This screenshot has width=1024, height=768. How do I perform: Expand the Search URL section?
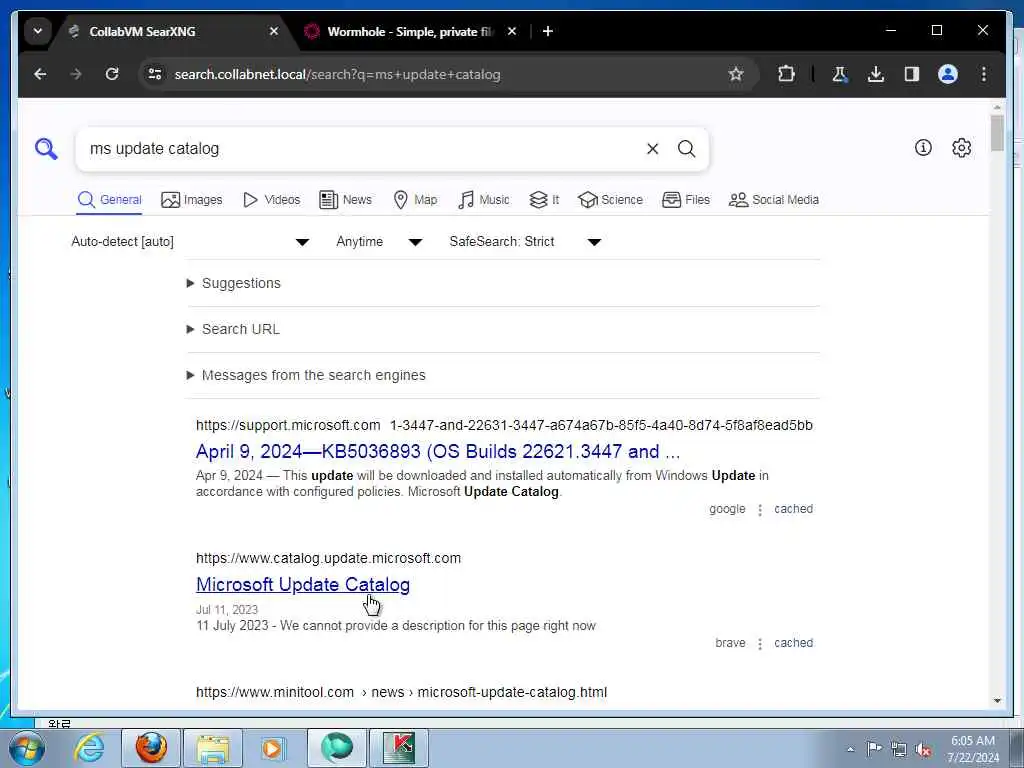pyautogui.click(x=233, y=329)
